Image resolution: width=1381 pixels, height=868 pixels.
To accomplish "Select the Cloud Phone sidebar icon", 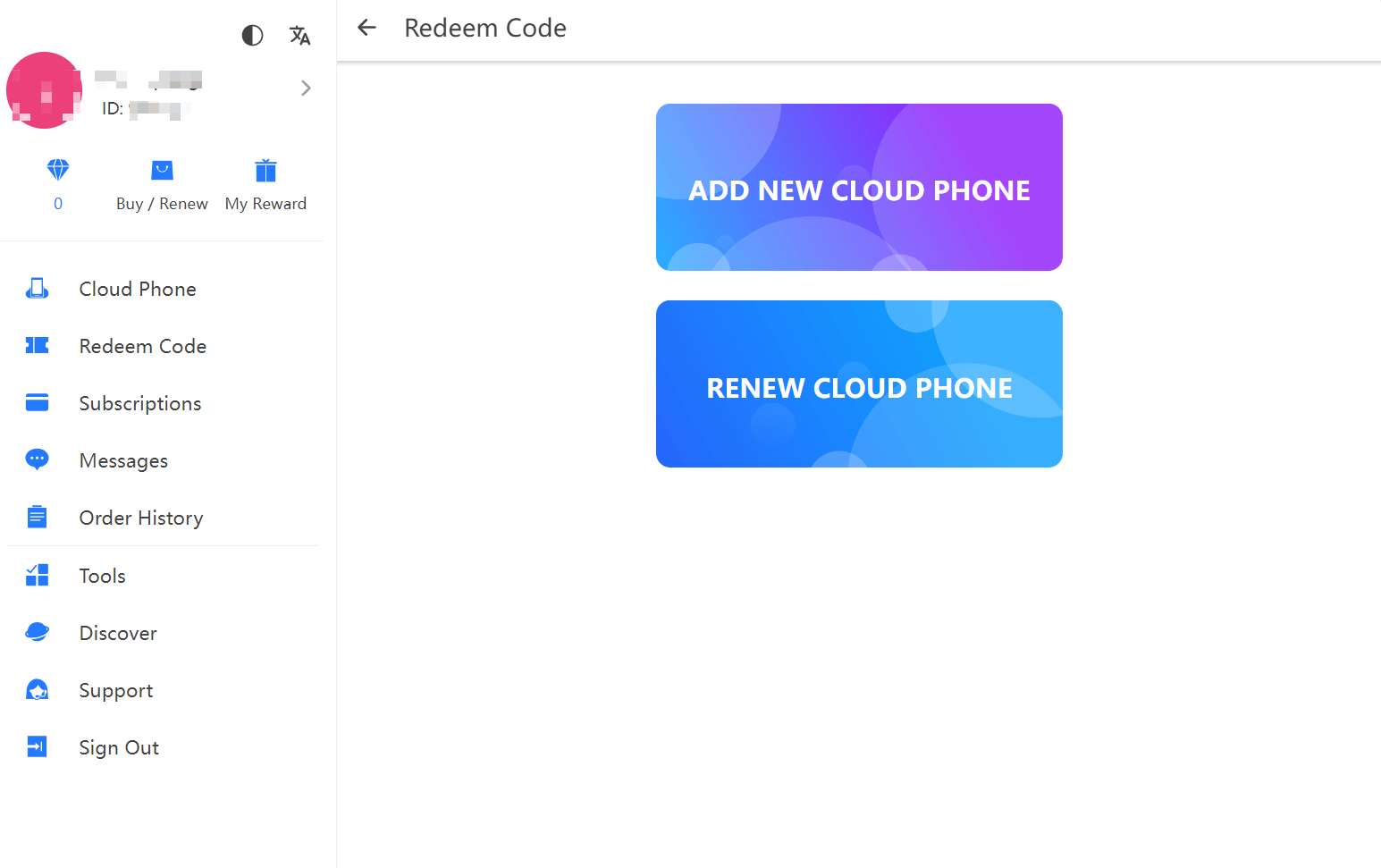I will 37,288.
